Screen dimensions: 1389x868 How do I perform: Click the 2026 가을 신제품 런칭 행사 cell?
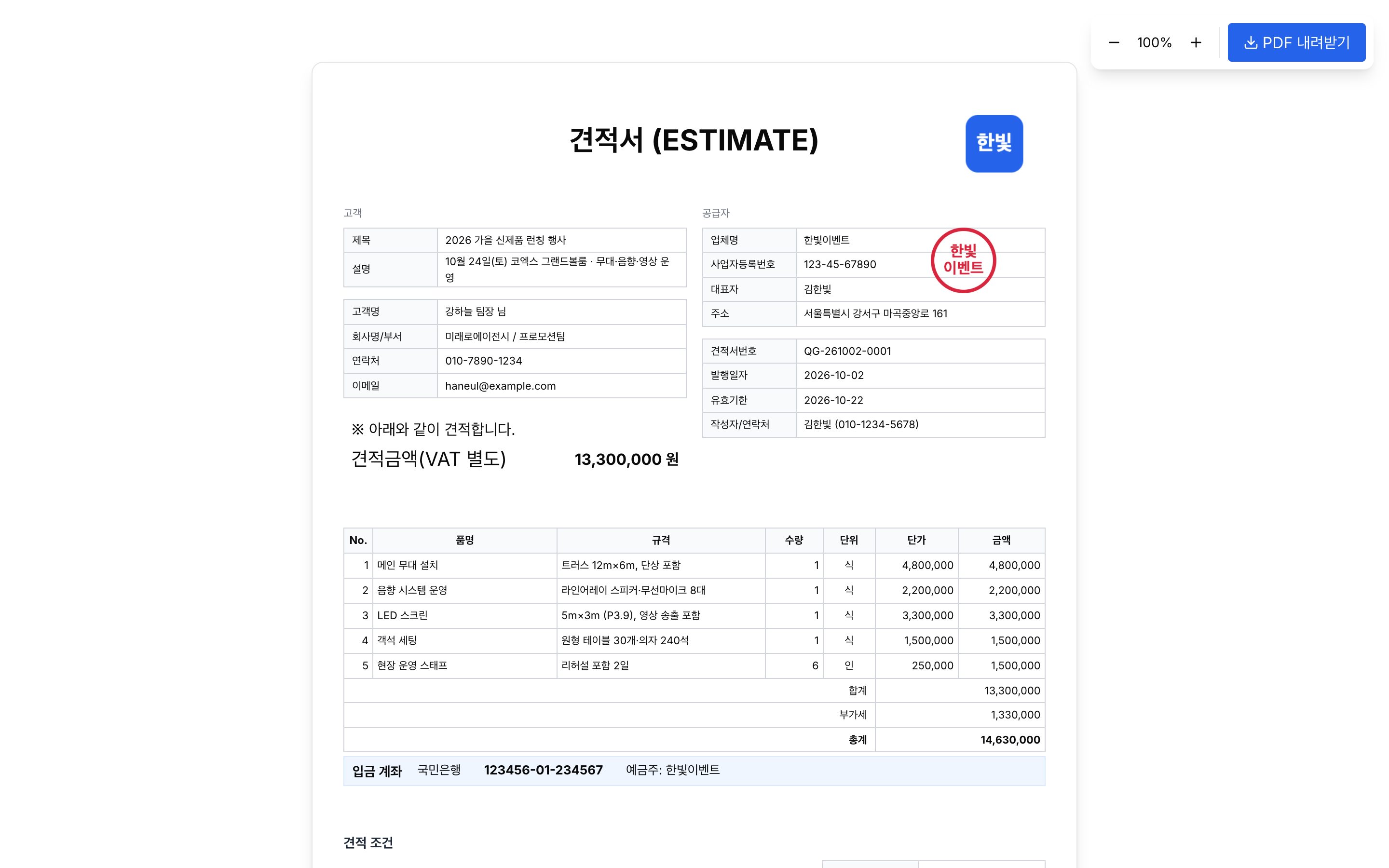[x=561, y=240]
